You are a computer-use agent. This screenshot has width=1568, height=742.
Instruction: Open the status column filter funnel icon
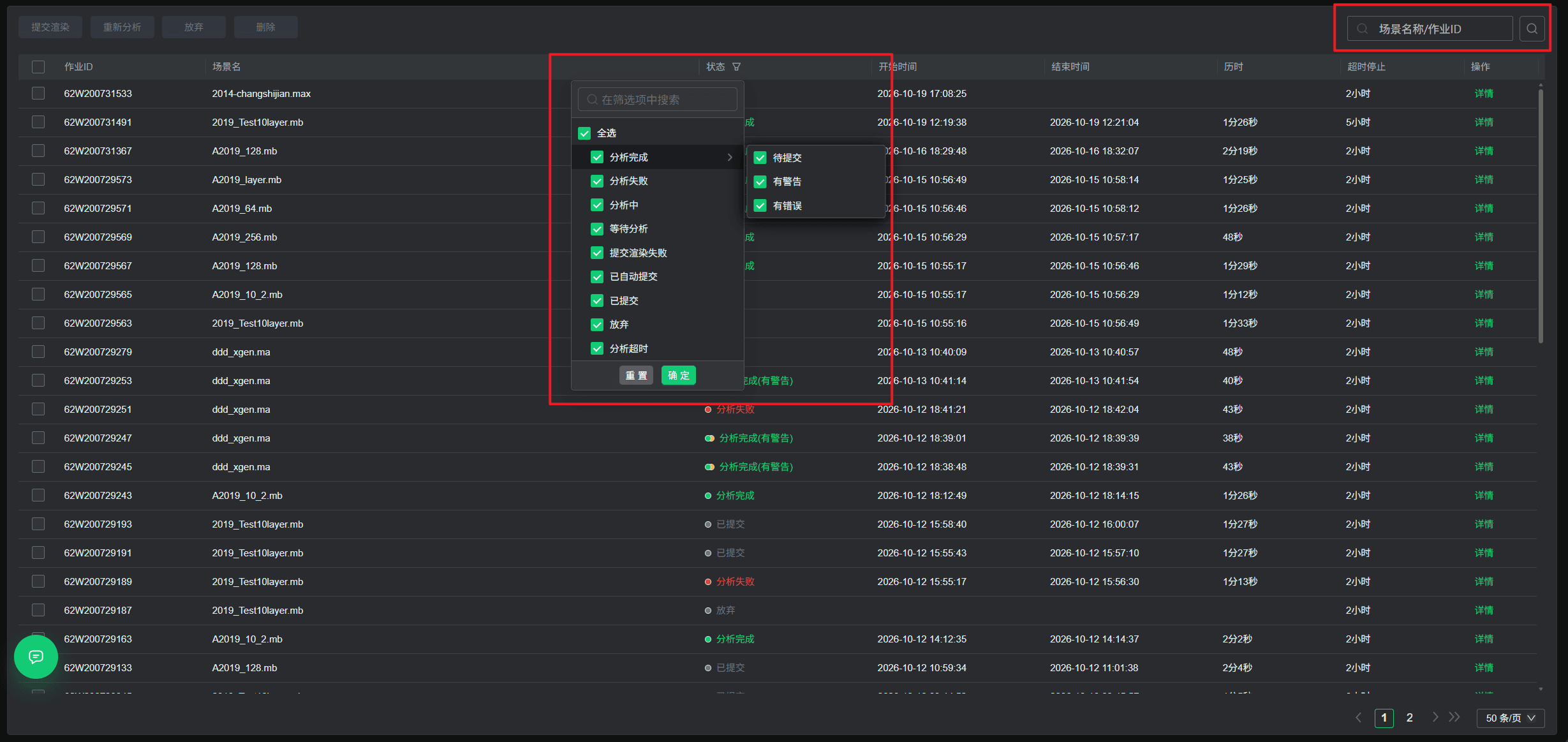tap(736, 67)
